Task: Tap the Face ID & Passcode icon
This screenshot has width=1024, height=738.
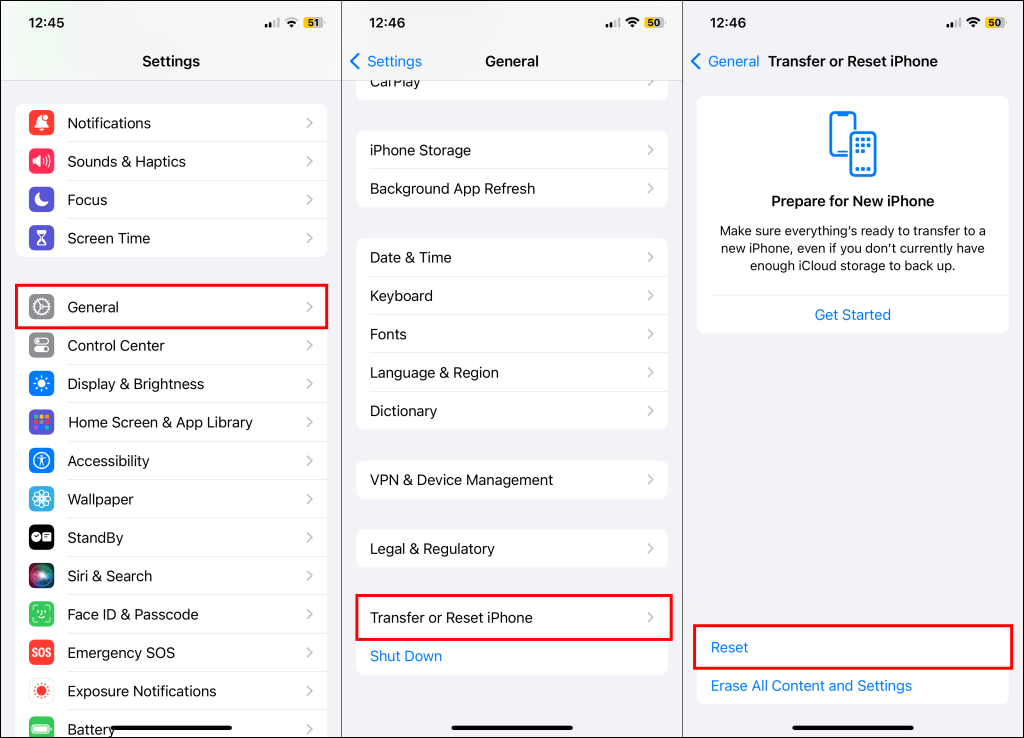Action: (41, 615)
